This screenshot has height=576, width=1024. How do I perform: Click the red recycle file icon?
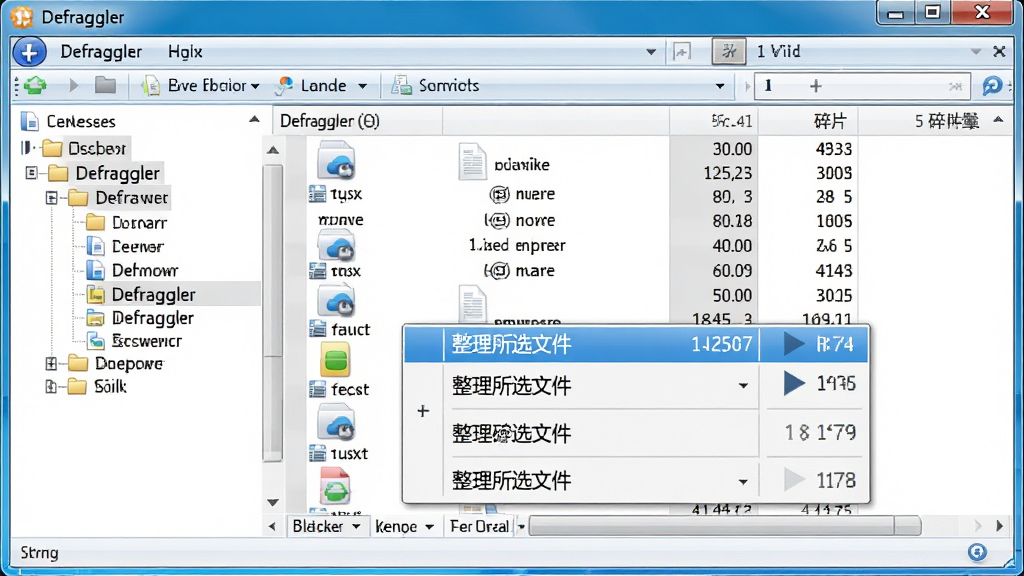point(335,486)
